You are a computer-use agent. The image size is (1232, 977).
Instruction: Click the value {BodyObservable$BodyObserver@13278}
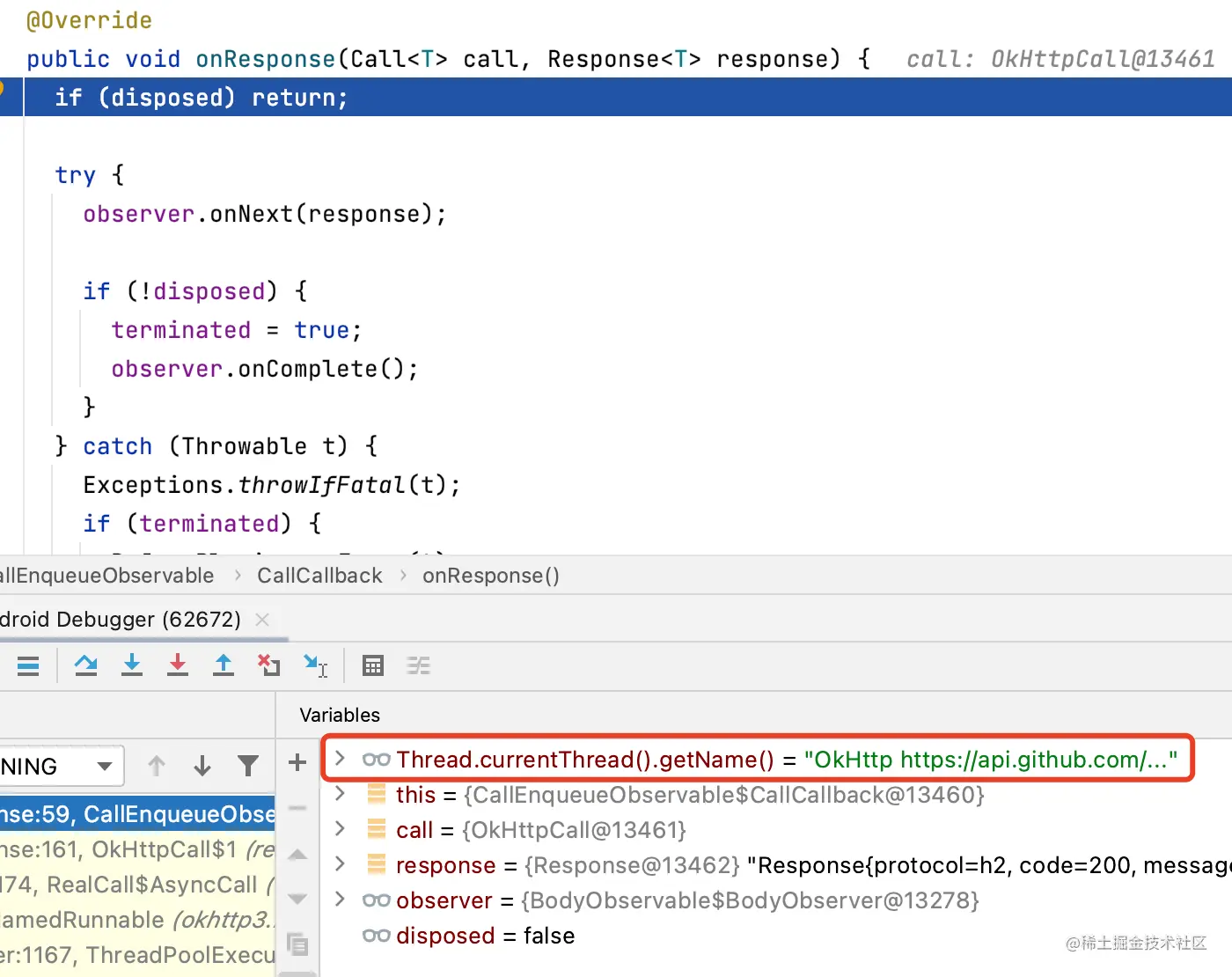[750, 900]
